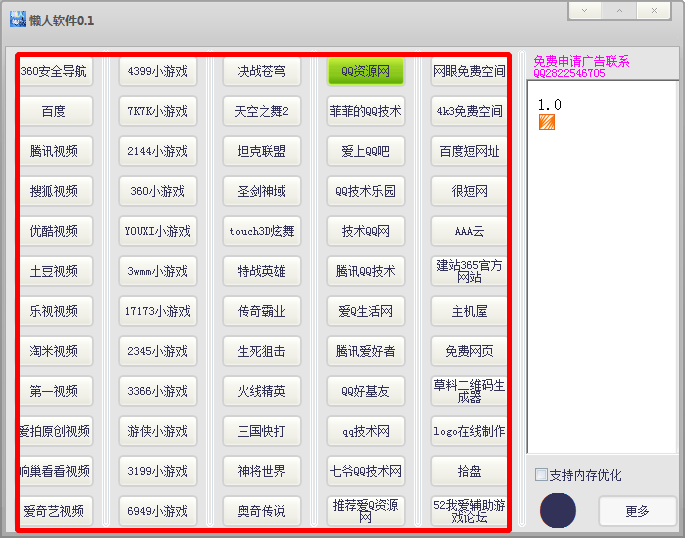The image size is (685, 538).
Task: Open QQ技术乐园
Action: click(366, 191)
